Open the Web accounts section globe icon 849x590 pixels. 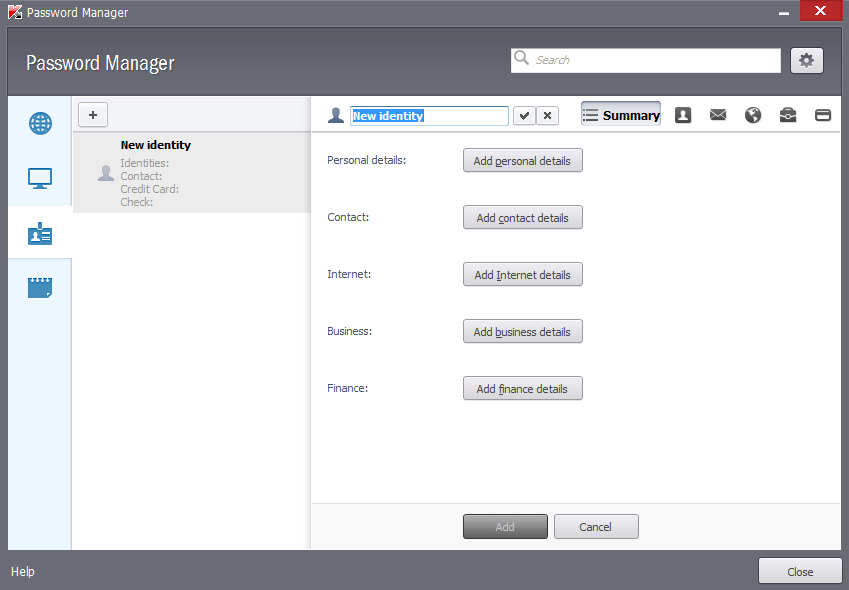[x=40, y=123]
